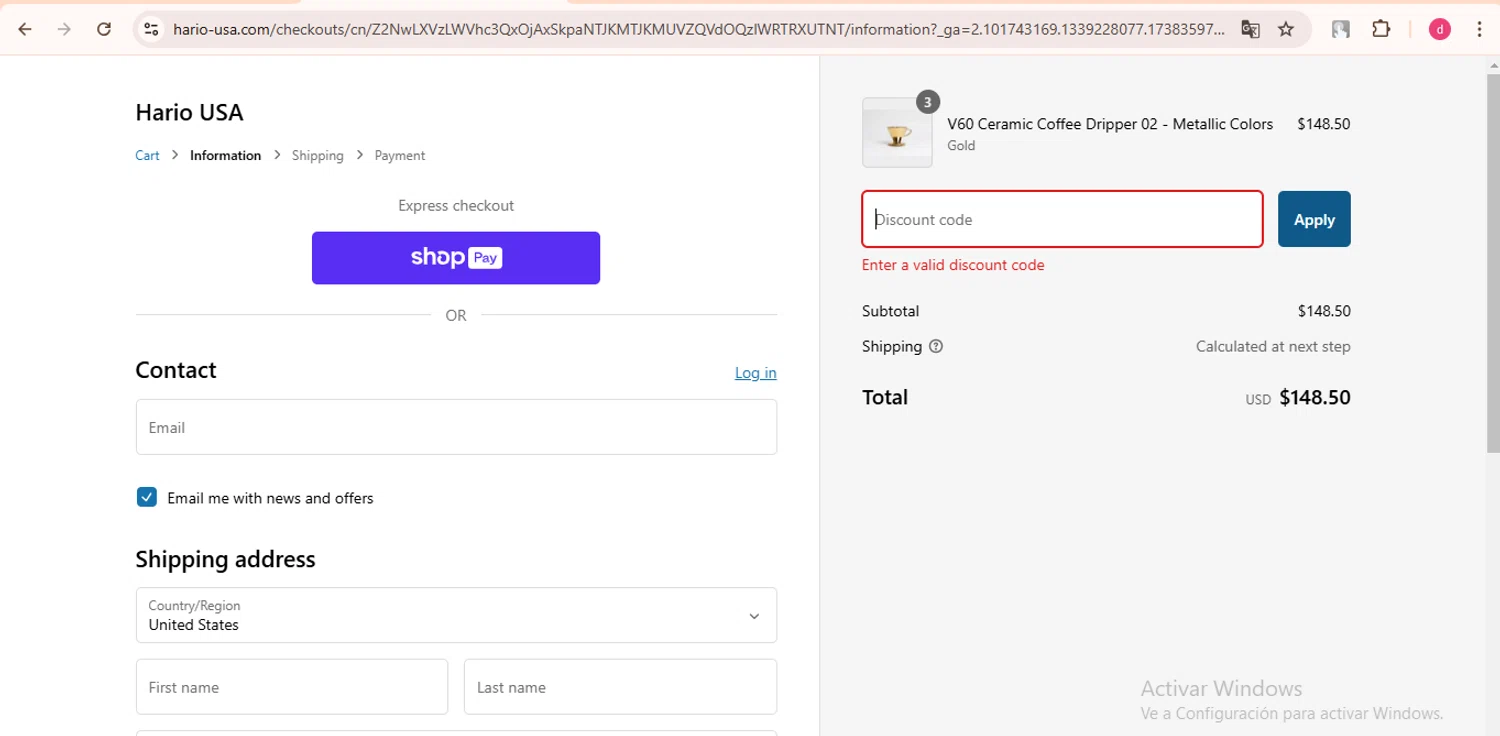Open site information icon in address bar
Screen dimensions: 1500x736
point(151,29)
